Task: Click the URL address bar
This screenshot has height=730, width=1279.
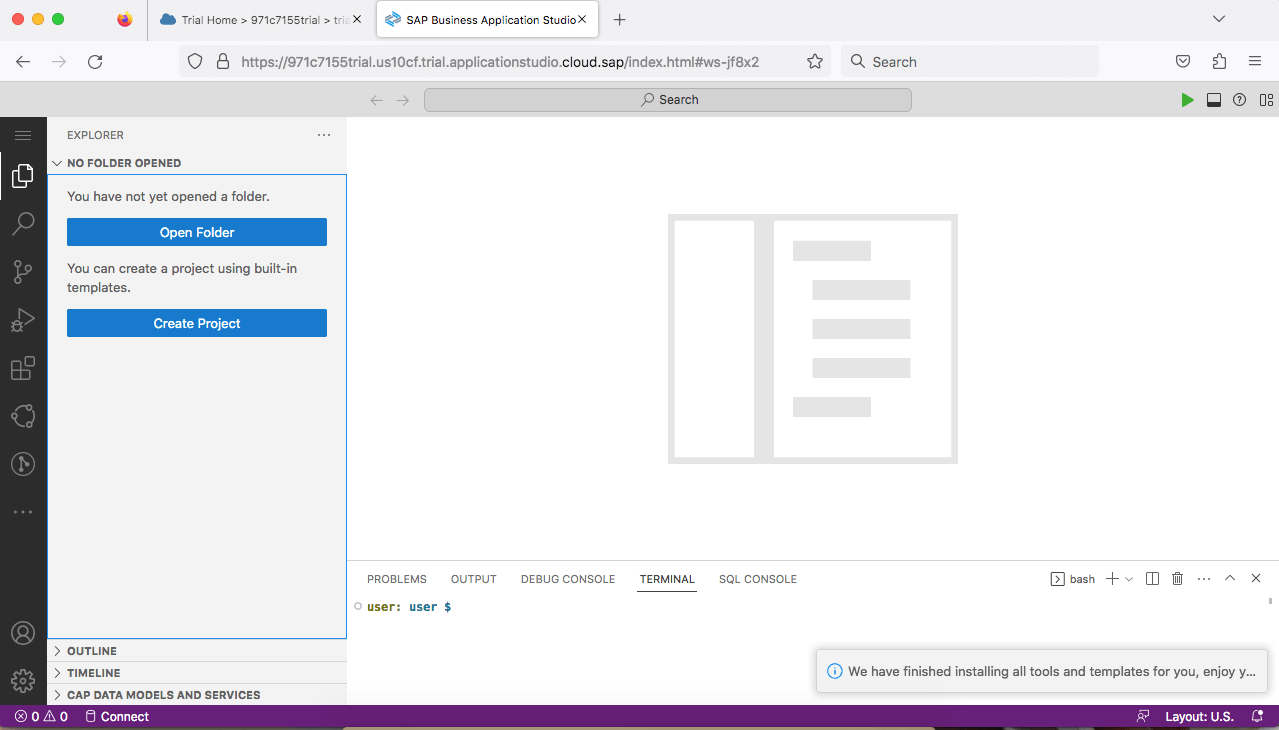Action: (505, 62)
